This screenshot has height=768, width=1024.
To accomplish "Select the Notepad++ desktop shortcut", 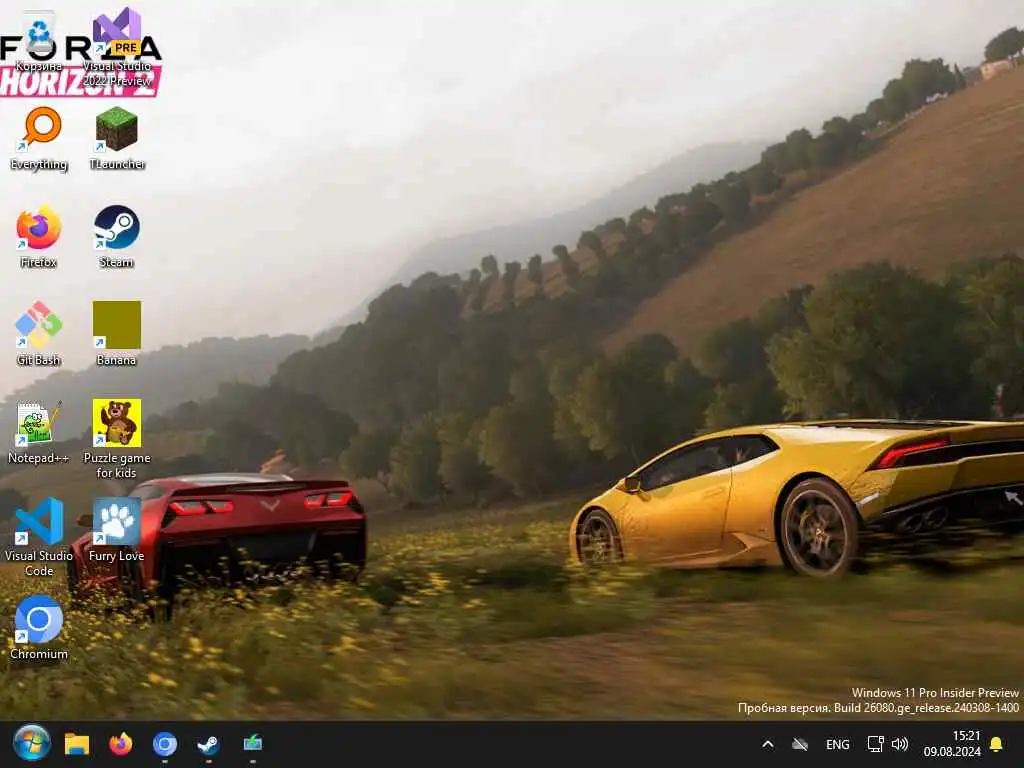I will 39,432.
